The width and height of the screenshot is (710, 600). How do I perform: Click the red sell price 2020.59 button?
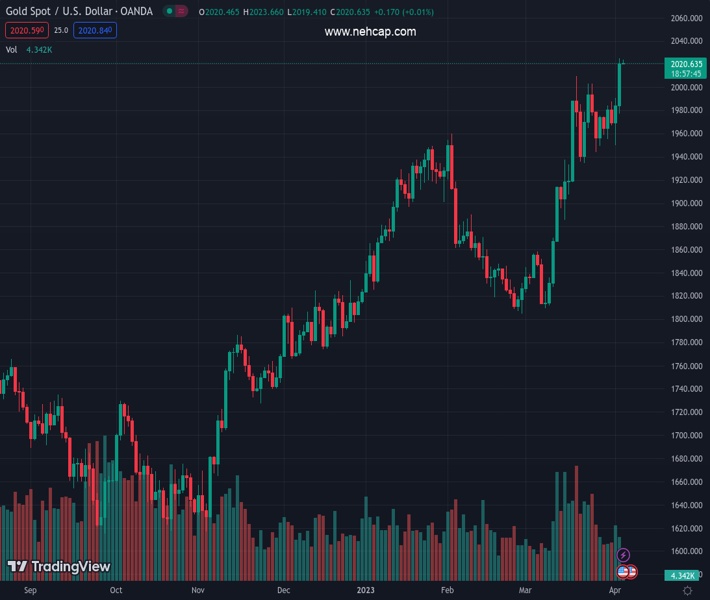click(x=25, y=31)
